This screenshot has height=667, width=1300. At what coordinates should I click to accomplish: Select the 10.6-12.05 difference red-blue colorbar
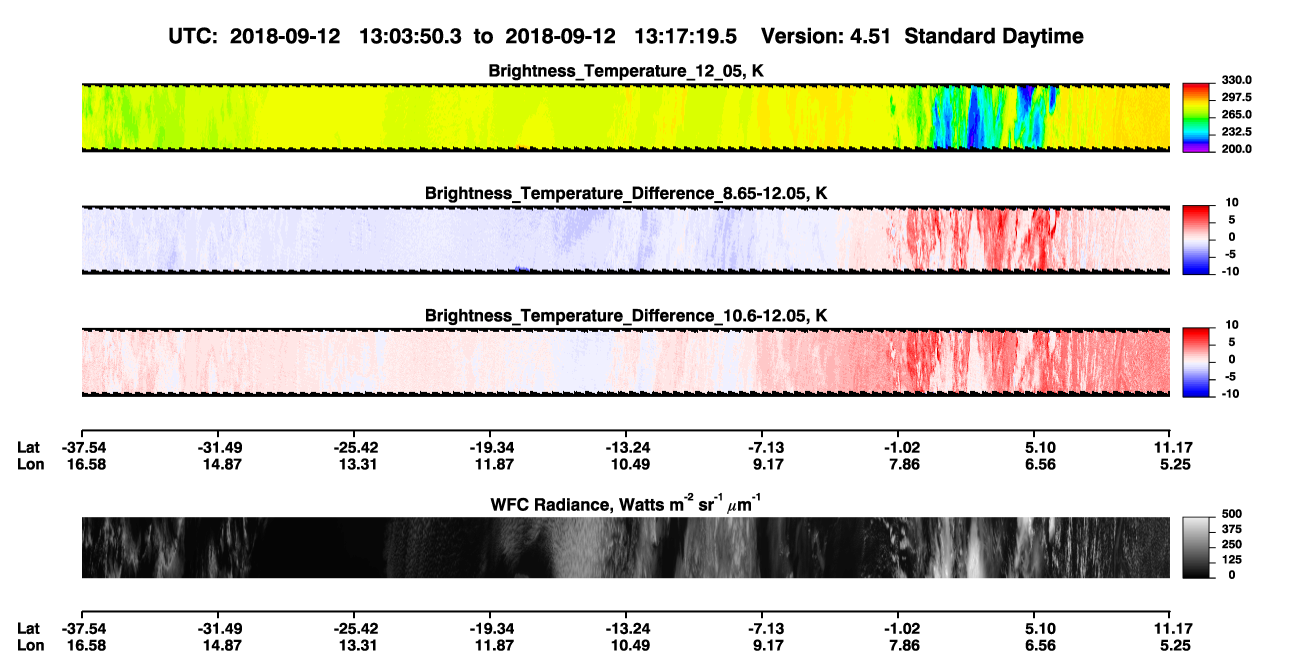point(1196,361)
